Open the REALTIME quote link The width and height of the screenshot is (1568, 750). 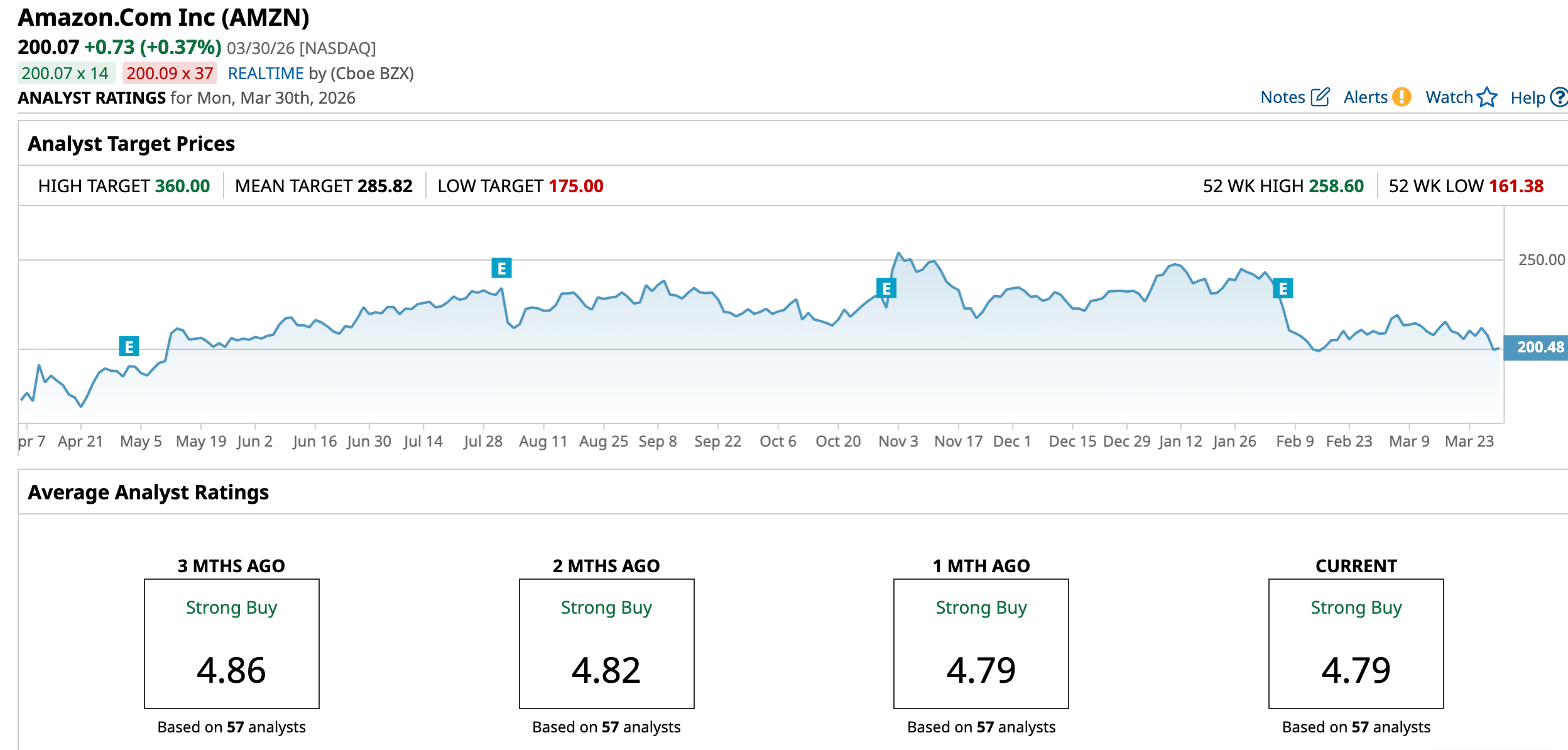point(266,73)
